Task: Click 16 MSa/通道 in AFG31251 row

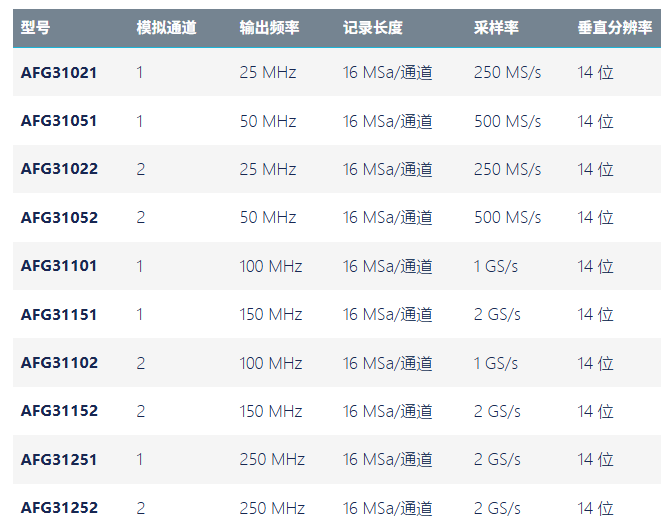Action: (387, 459)
